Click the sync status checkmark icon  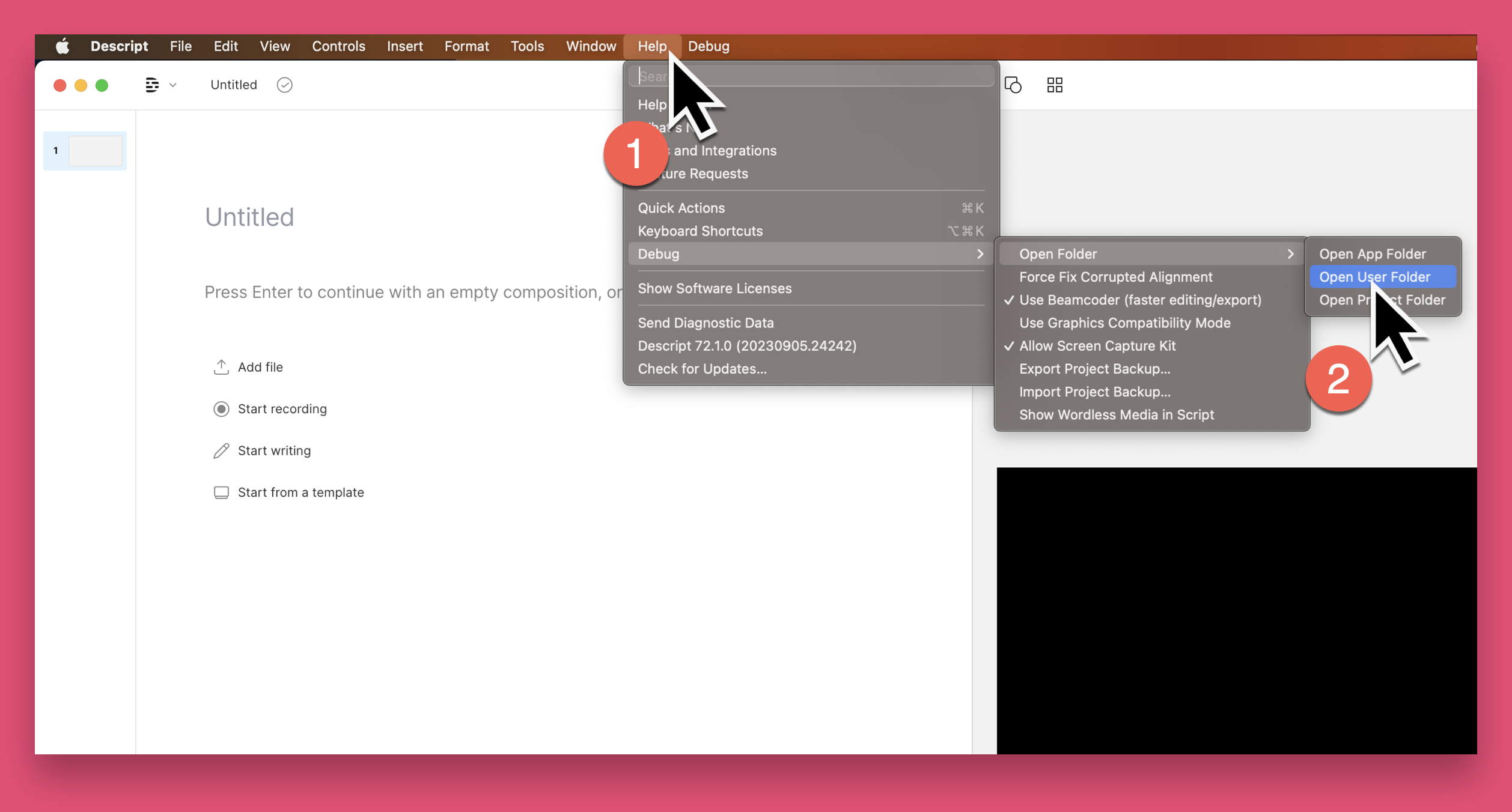tap(285, 85)
